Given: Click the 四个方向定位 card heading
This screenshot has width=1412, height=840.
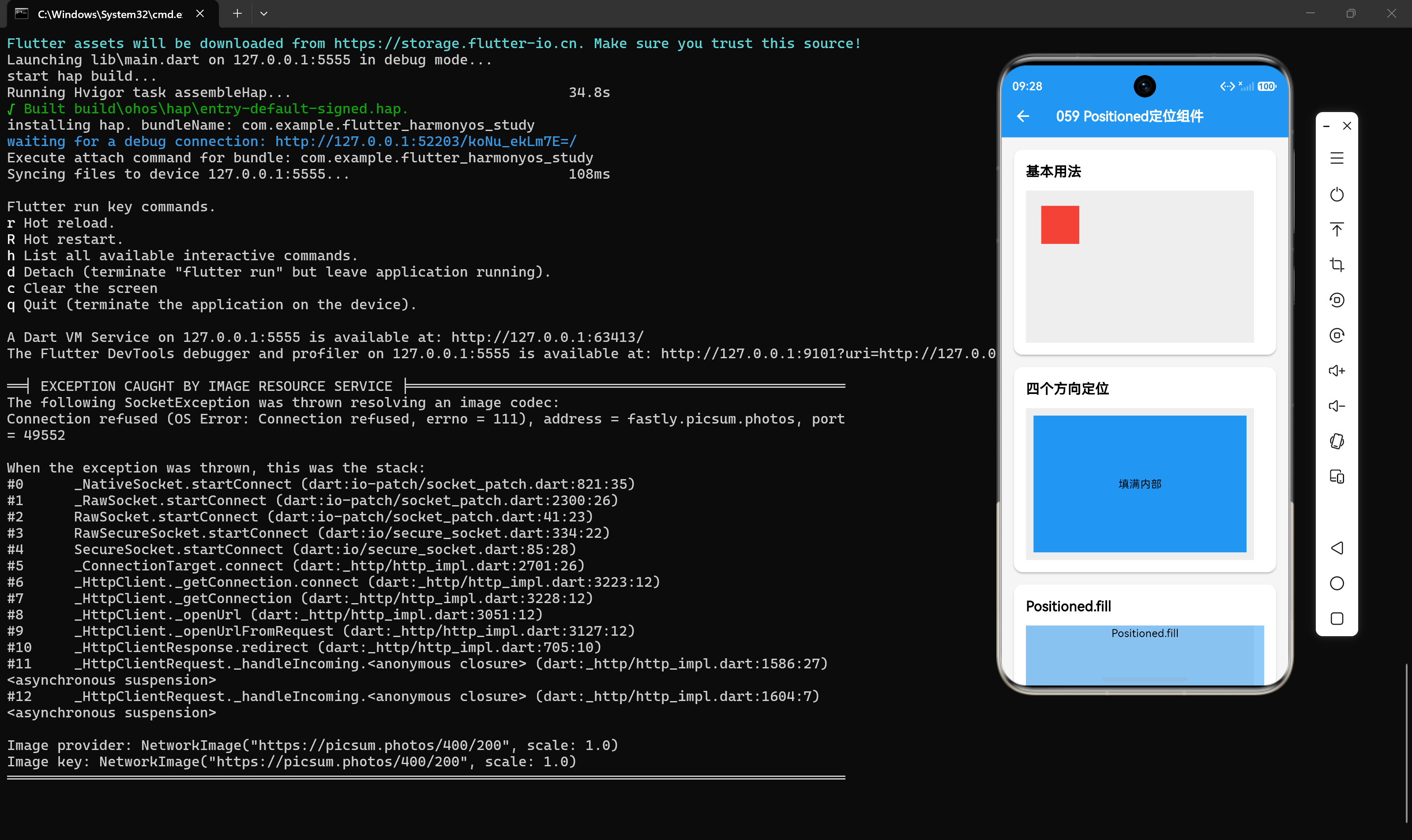Looking at the screenshot, I should pos(1067,389).
